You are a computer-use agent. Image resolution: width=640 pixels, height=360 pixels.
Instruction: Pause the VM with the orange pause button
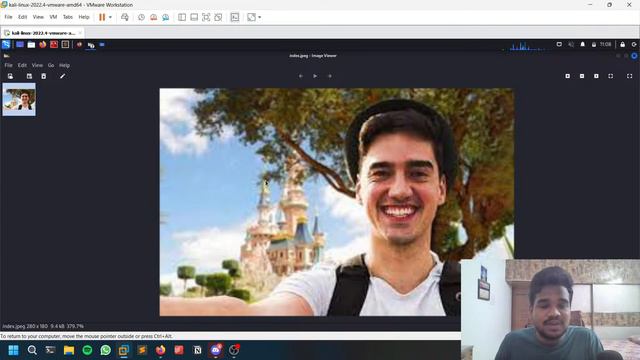(x=102, y=17)
